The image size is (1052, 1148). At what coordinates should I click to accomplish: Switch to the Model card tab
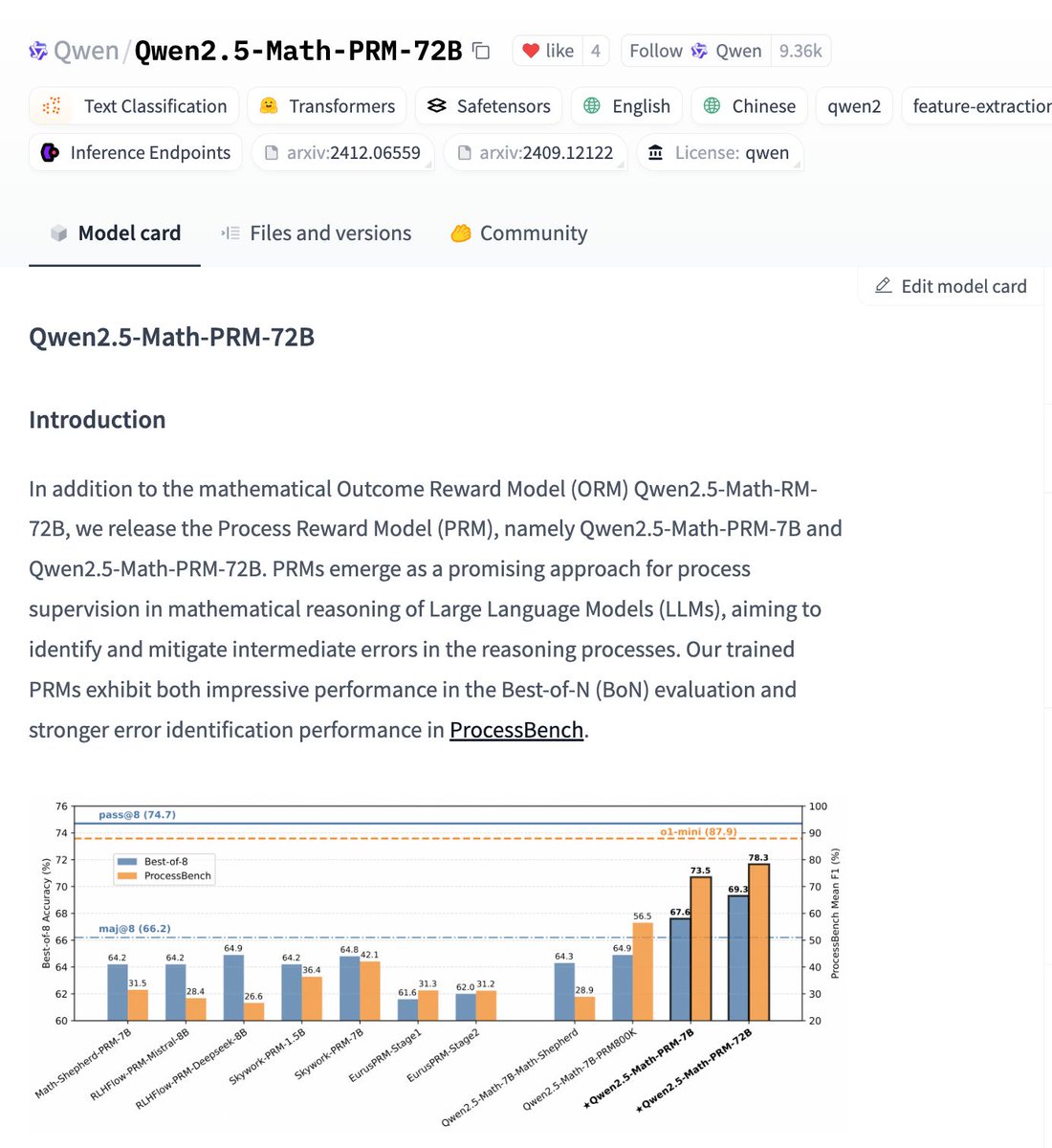click(x=115, y=232)
